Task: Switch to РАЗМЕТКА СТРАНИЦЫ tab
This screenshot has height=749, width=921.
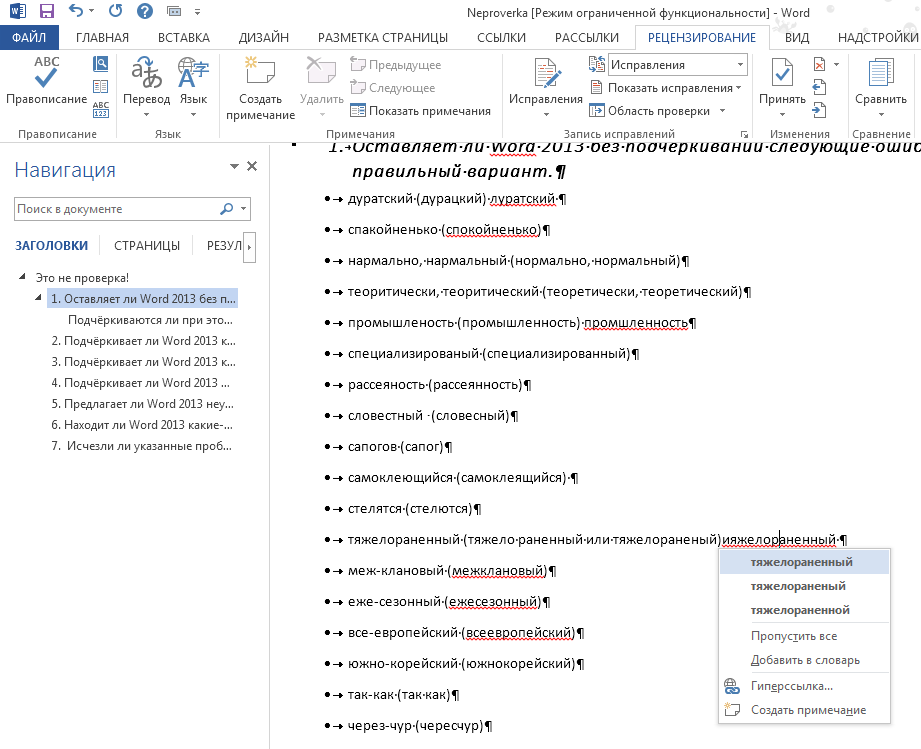Action: coord(383,38)
